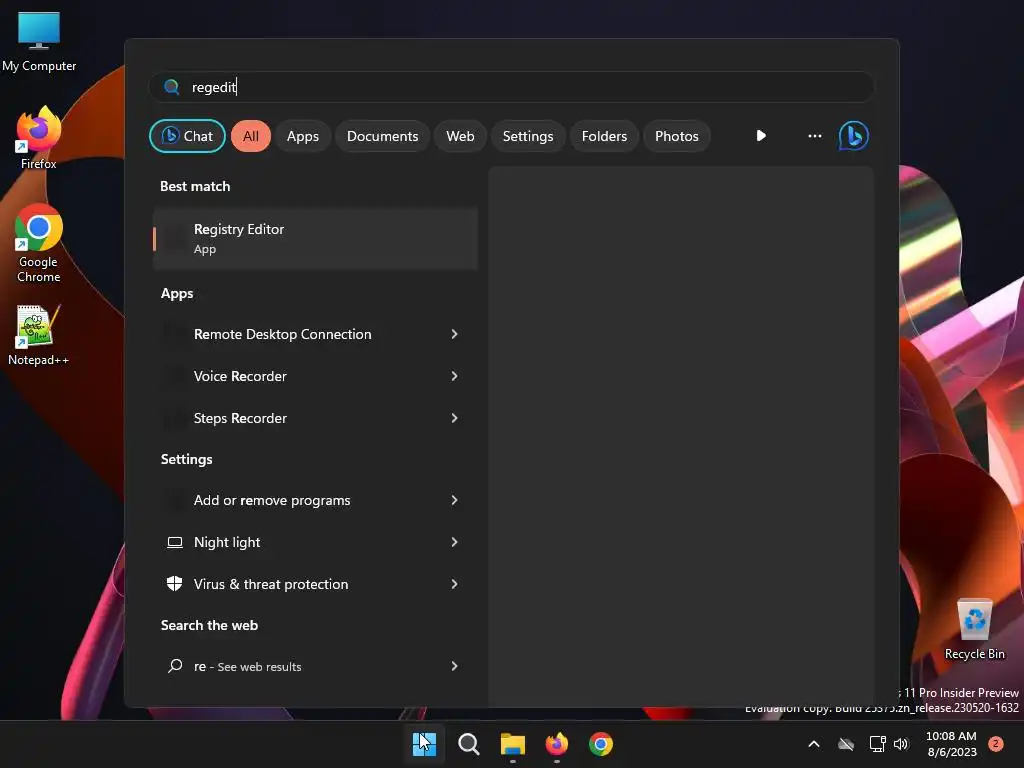Open Remote Desktop Connection result
This screenshot has width=1024, height=768.
[315, 334]
